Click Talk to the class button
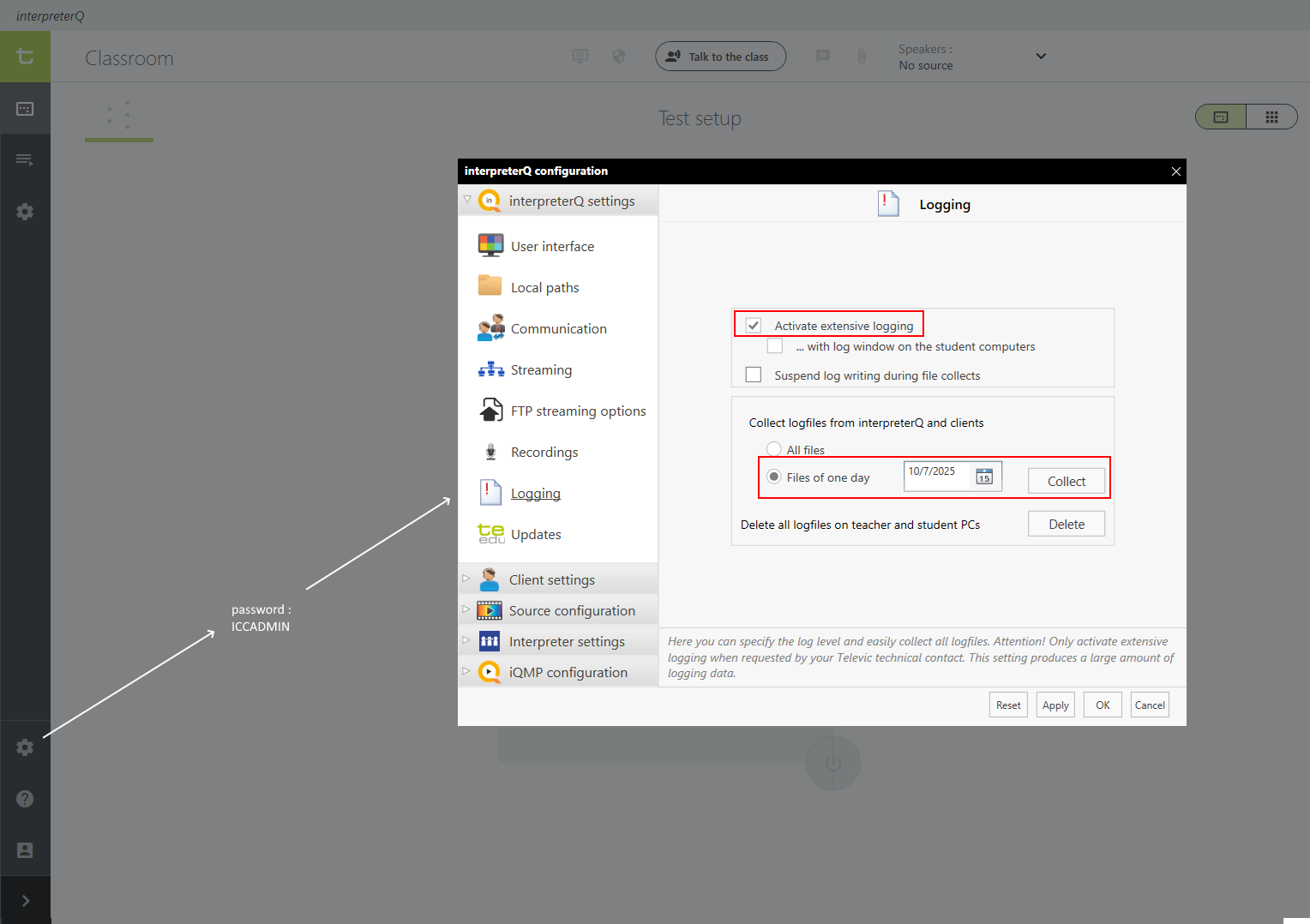 tap(720, 57)
